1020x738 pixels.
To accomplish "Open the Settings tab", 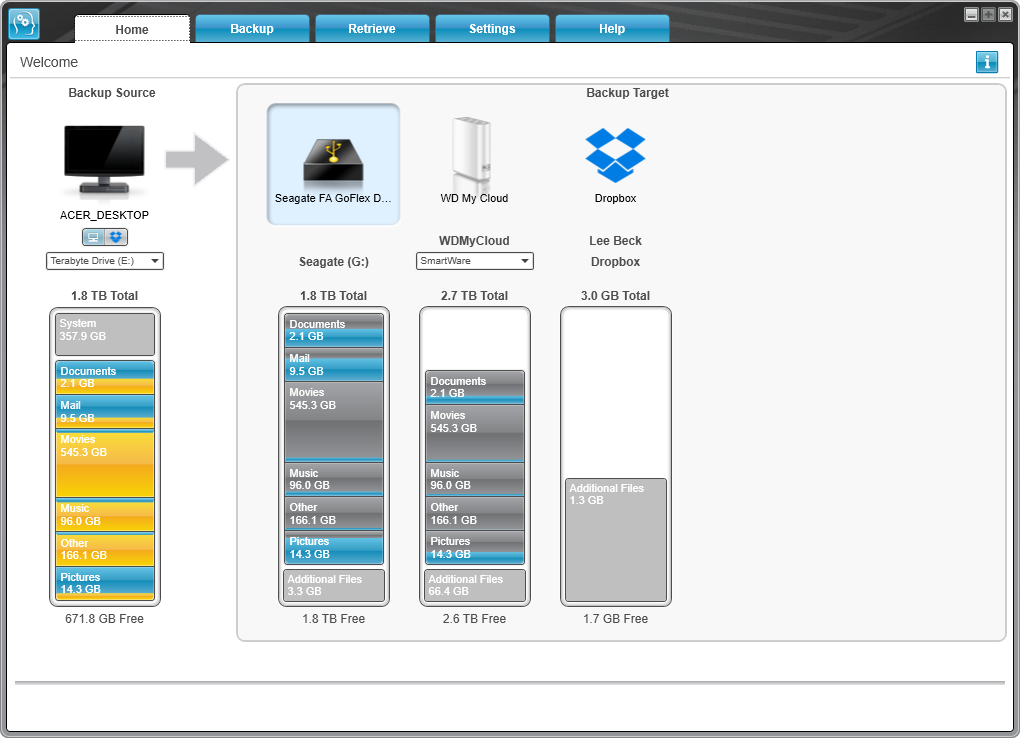I will coord(492,29).
